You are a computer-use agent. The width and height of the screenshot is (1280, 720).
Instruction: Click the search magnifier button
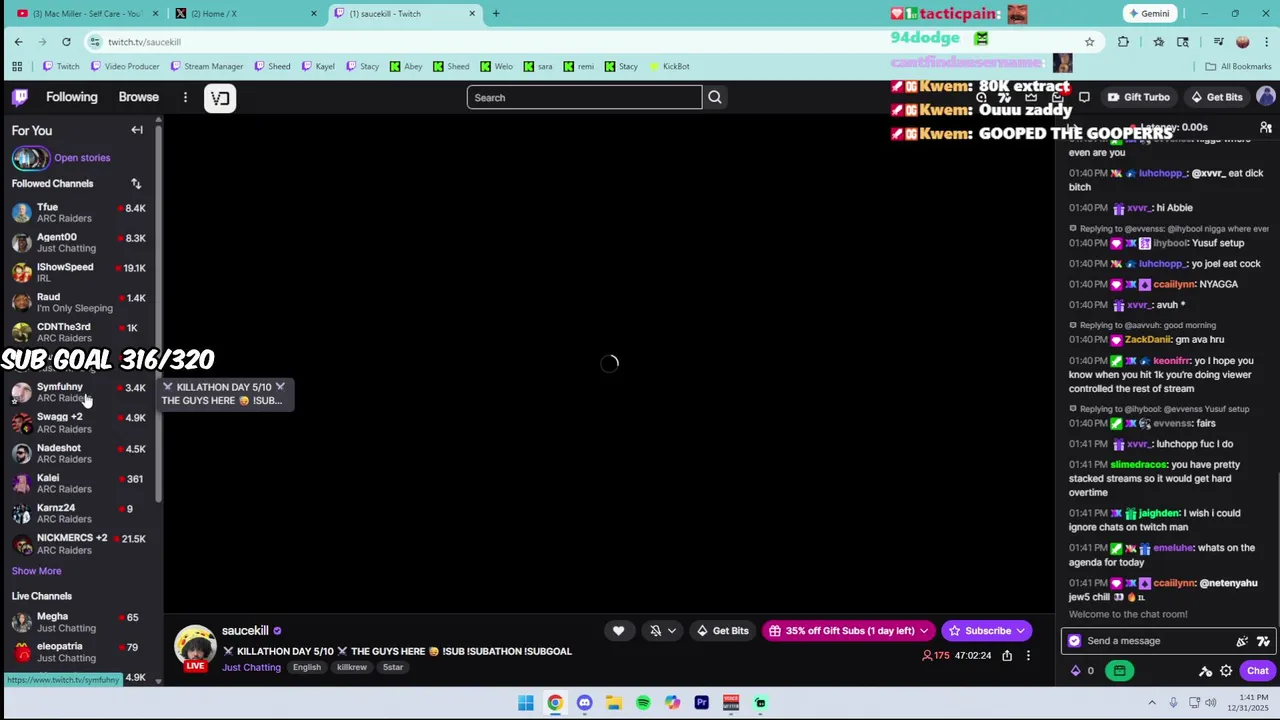tap(715, 97)
